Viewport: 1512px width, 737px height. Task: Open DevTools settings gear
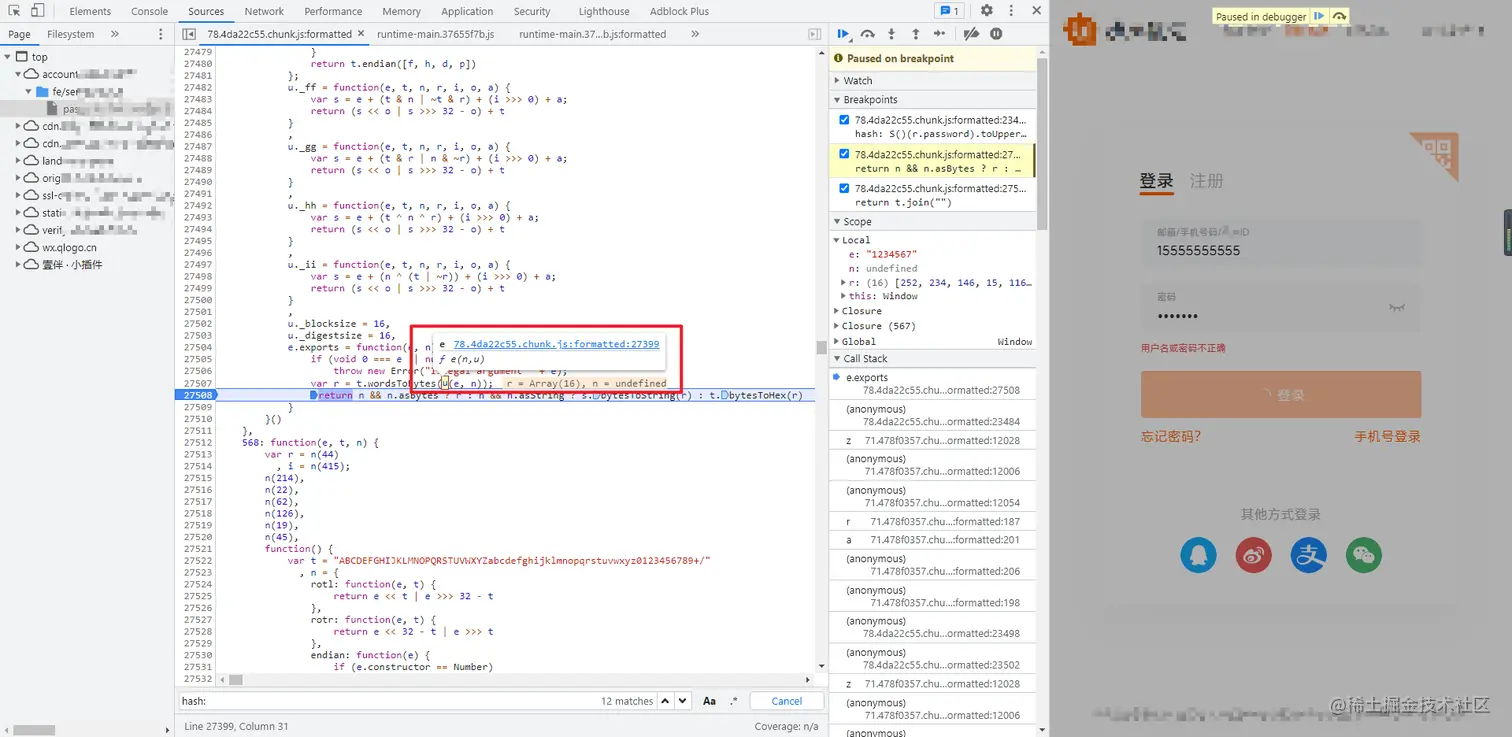[986, 11]
